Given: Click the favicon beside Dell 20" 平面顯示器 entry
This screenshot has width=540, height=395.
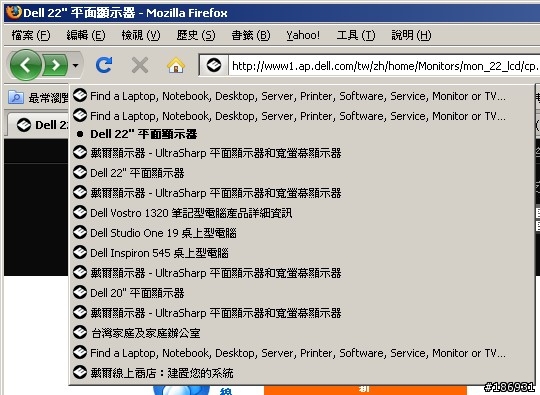Looking at the screenshot, I should click(80, 292).
